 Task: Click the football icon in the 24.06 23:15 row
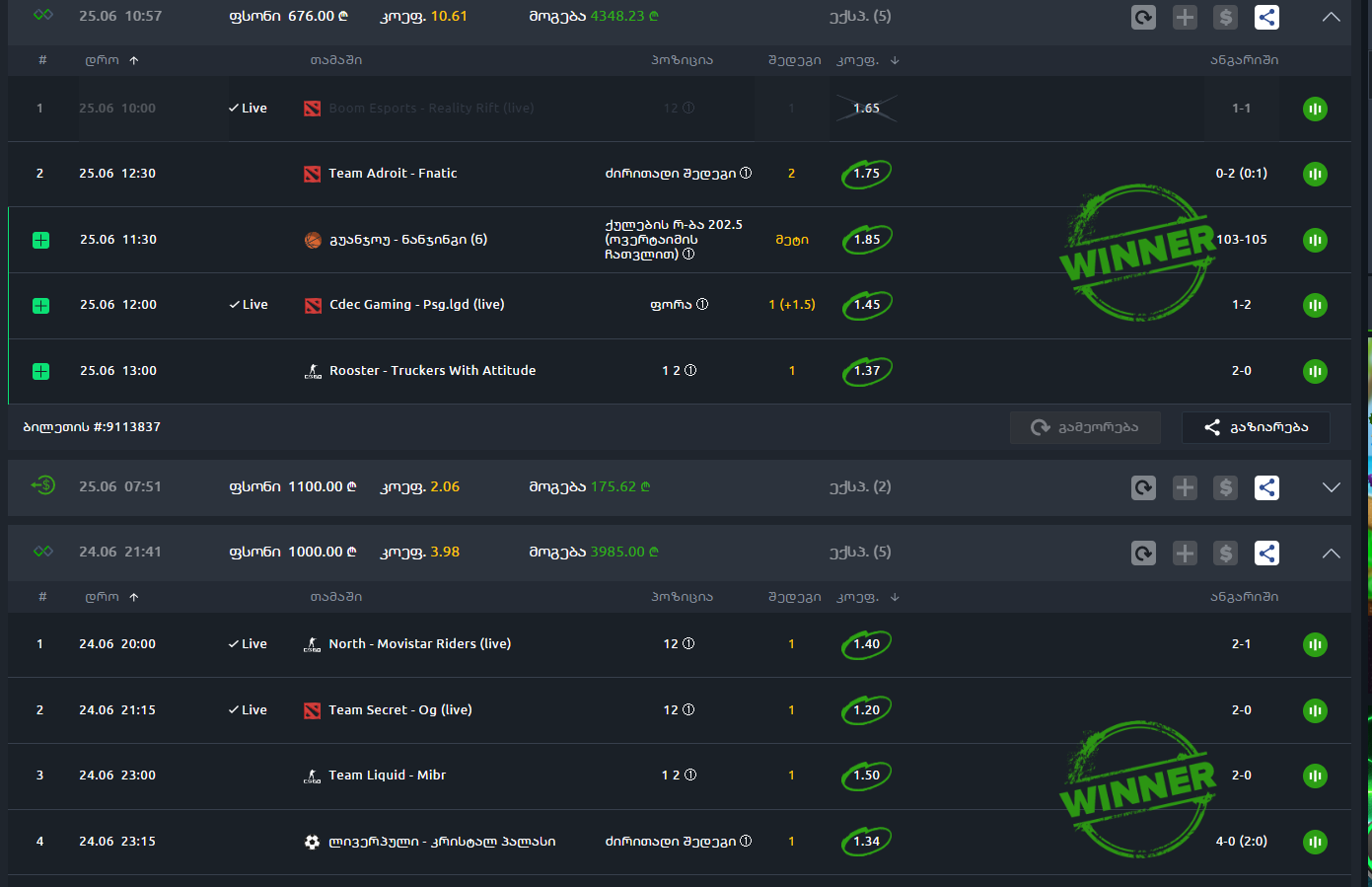[312, 842]
